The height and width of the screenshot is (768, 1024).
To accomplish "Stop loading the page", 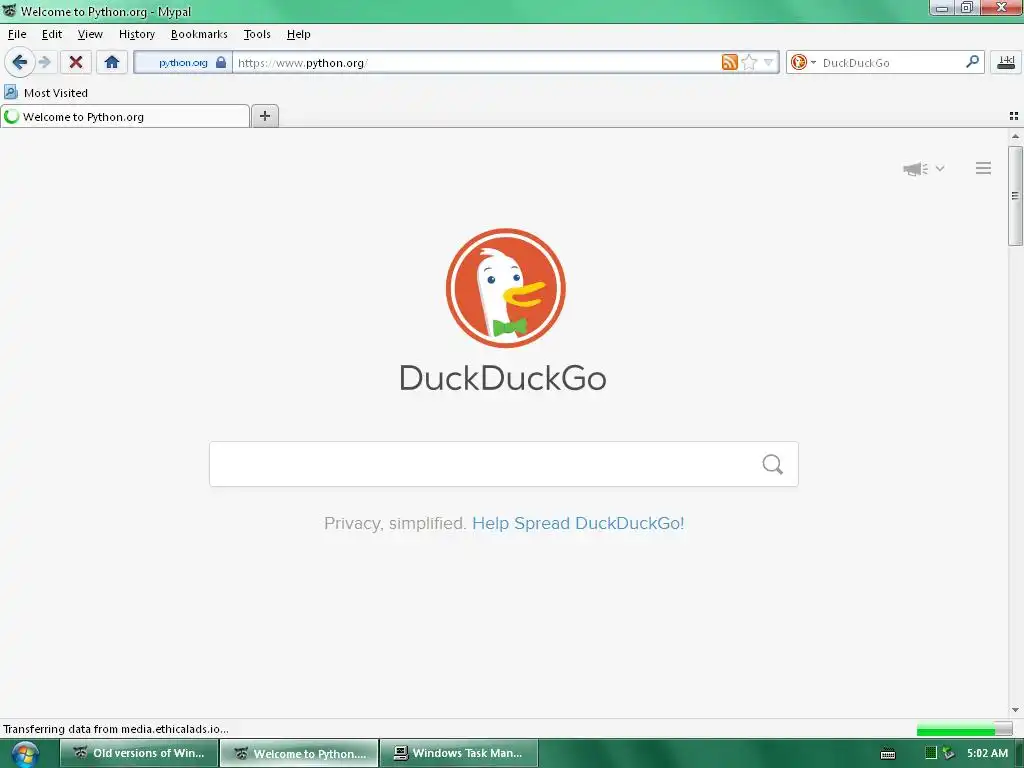I will (x=76, y=63).
